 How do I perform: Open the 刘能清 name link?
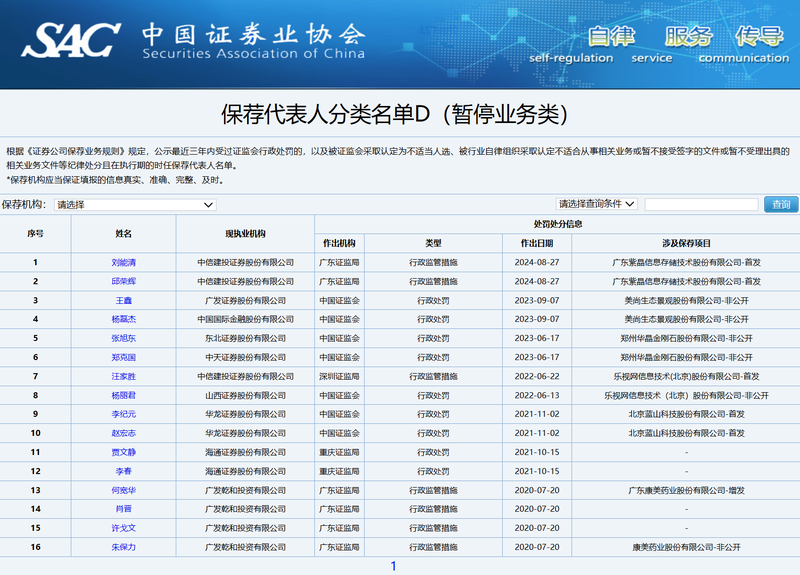coord(124,262)
